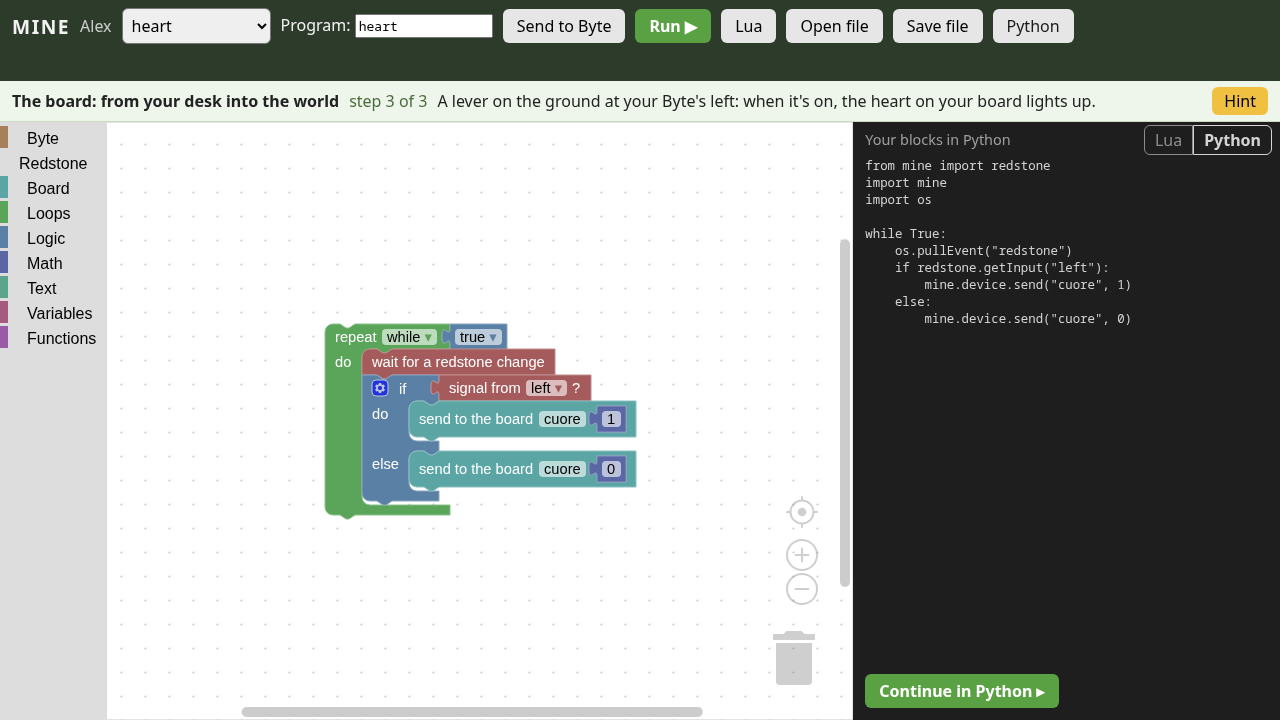Click the Open file button
This screenshot has width=1280, height=720.
click(834, 26)
